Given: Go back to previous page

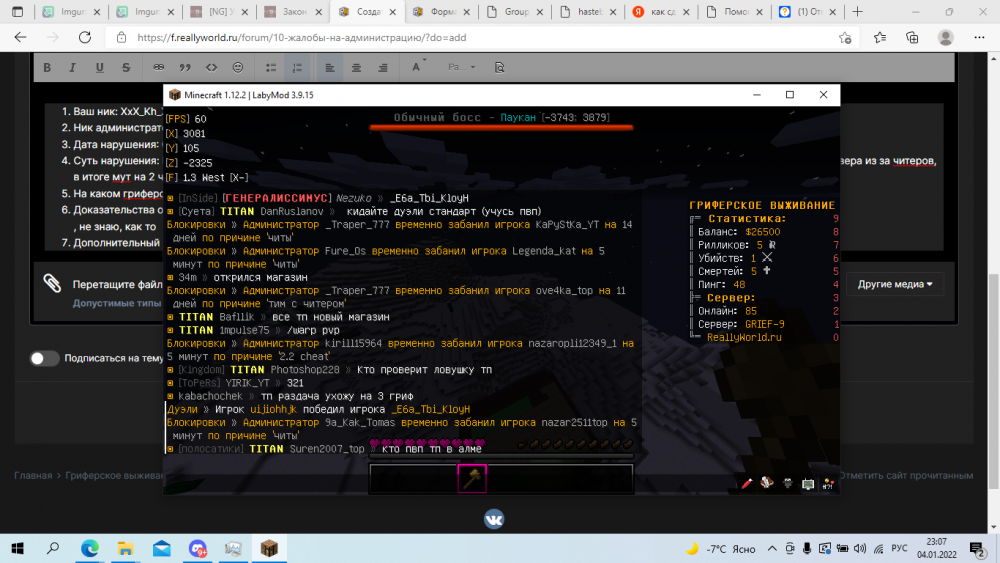Looking at the screenshot, I should click(x=20, y=38).
